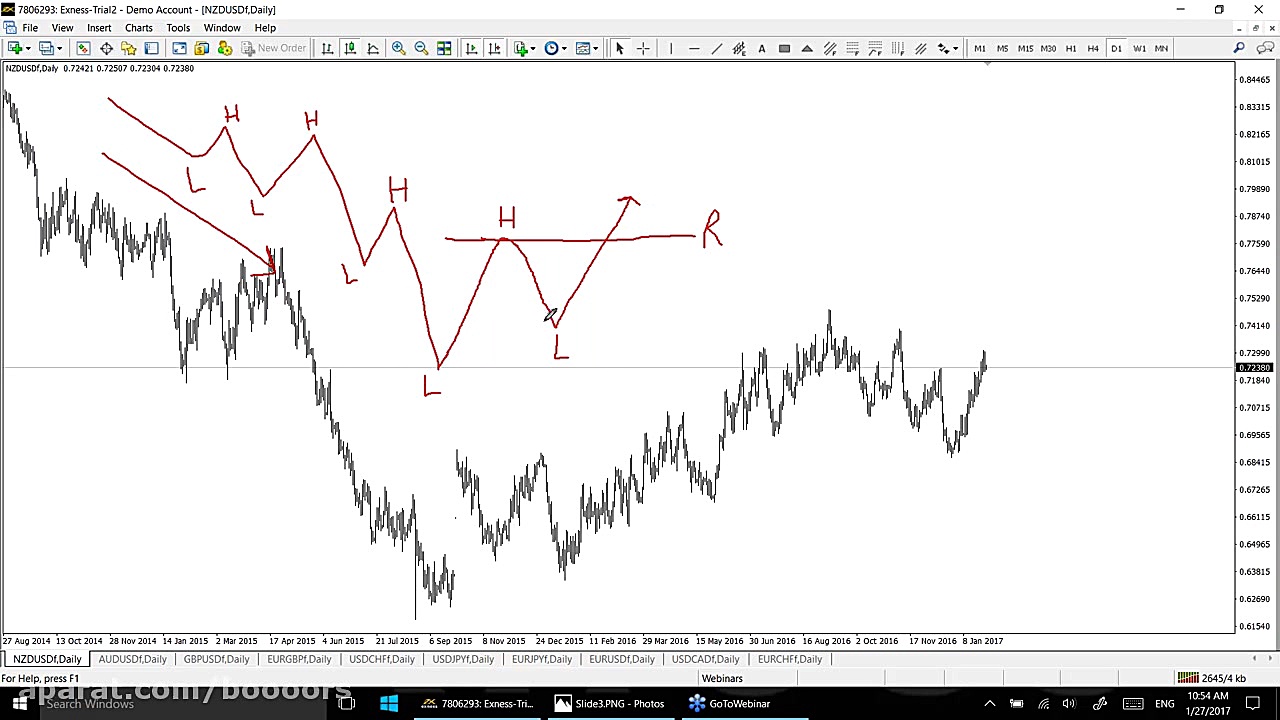The image size is (1280, 720).
Task: Toggle chart shift icon
Action: click(494, 48)
